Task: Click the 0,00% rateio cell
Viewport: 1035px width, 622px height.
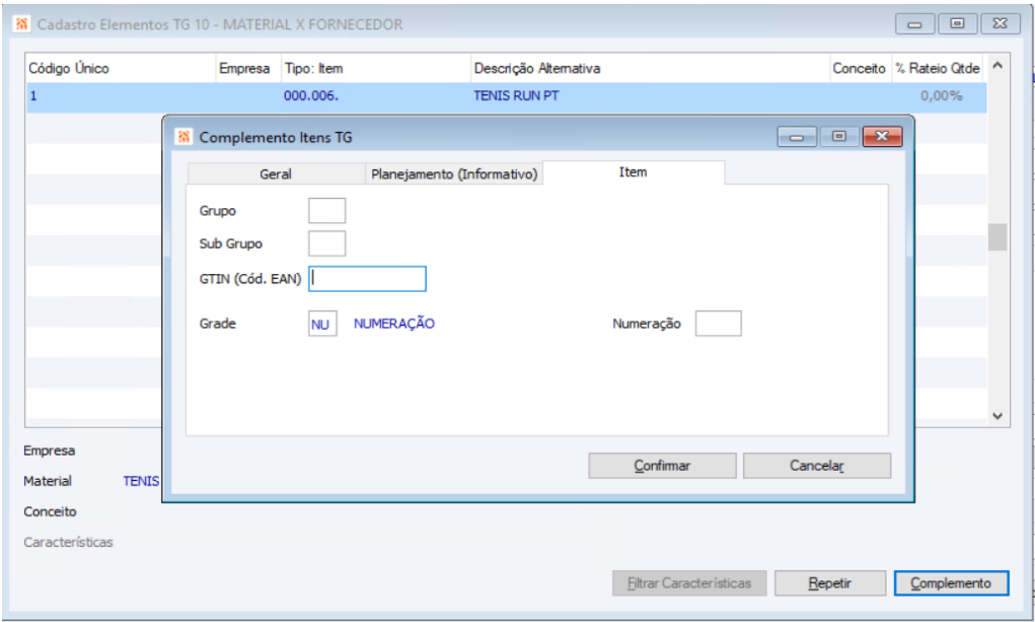Action: (941, 96)
